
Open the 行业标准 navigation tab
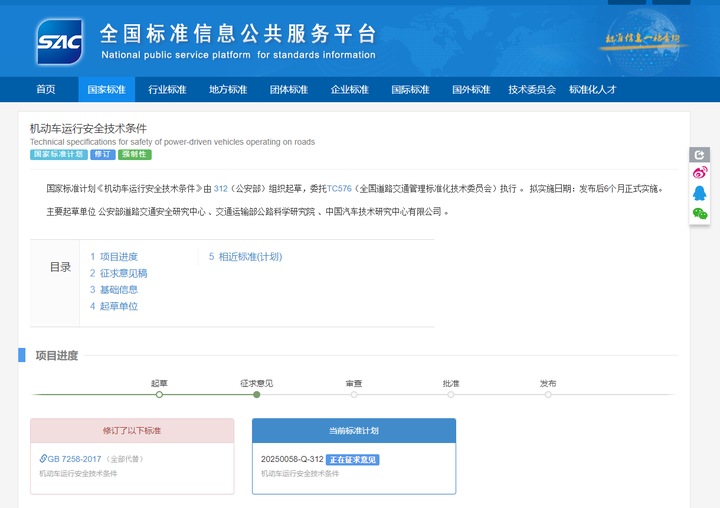(167, 90)
